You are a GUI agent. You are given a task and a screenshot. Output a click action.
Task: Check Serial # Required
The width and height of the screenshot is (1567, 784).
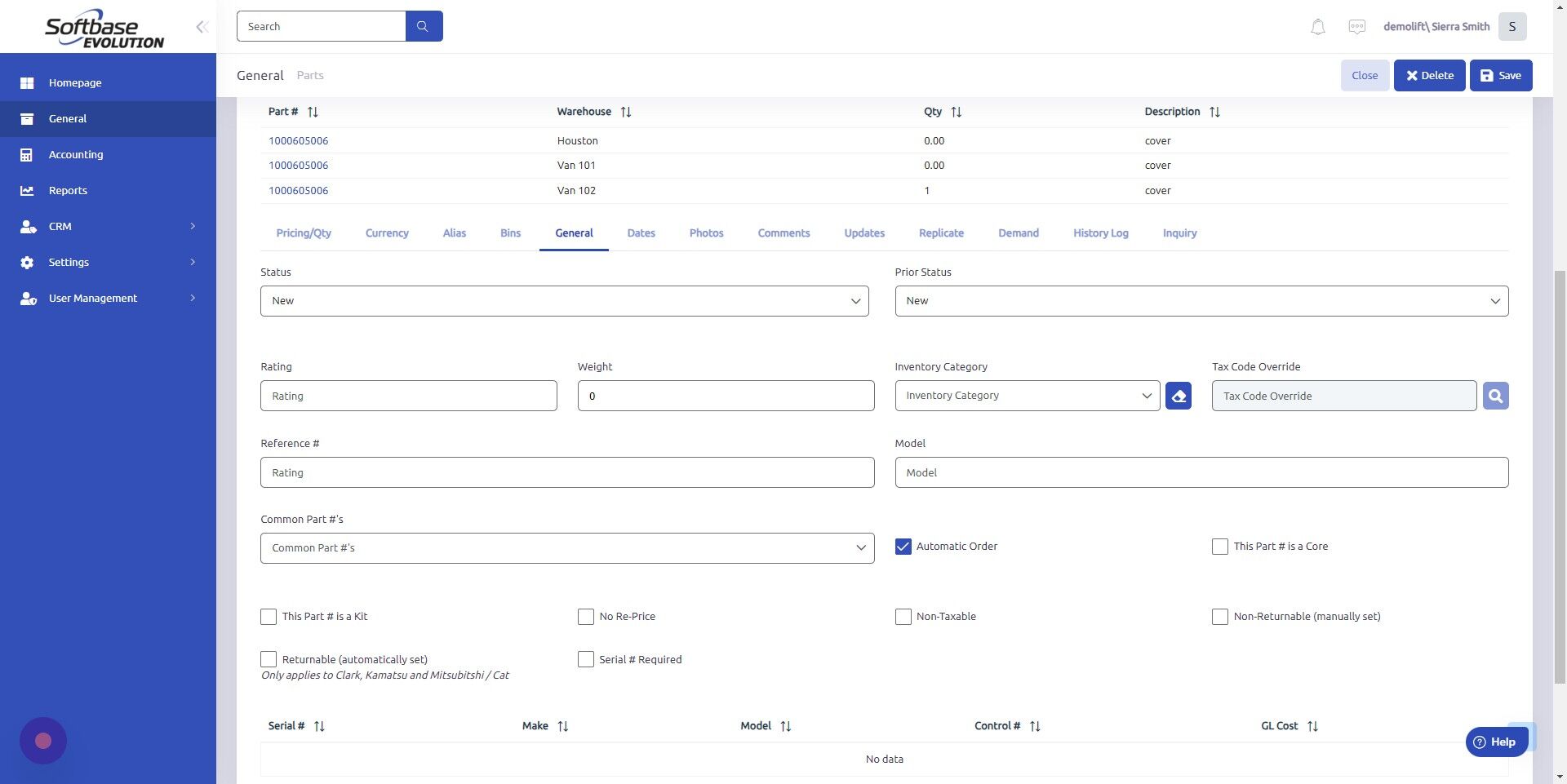[x=585, y=659]
